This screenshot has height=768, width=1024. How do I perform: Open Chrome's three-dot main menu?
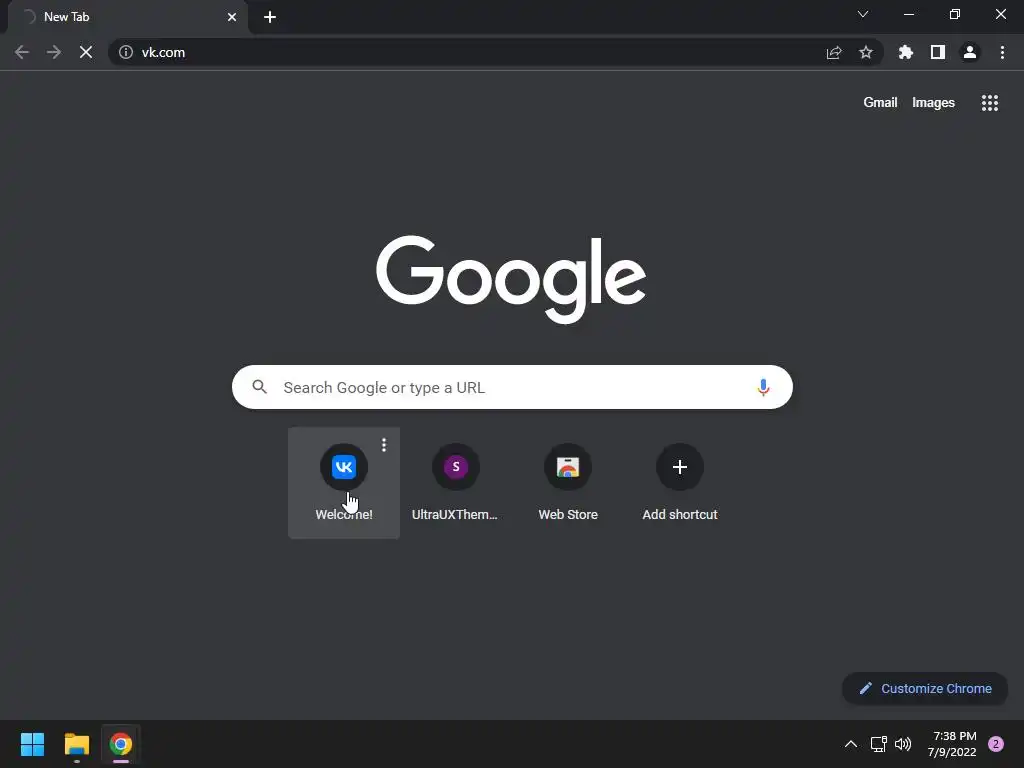point(1002,52)
